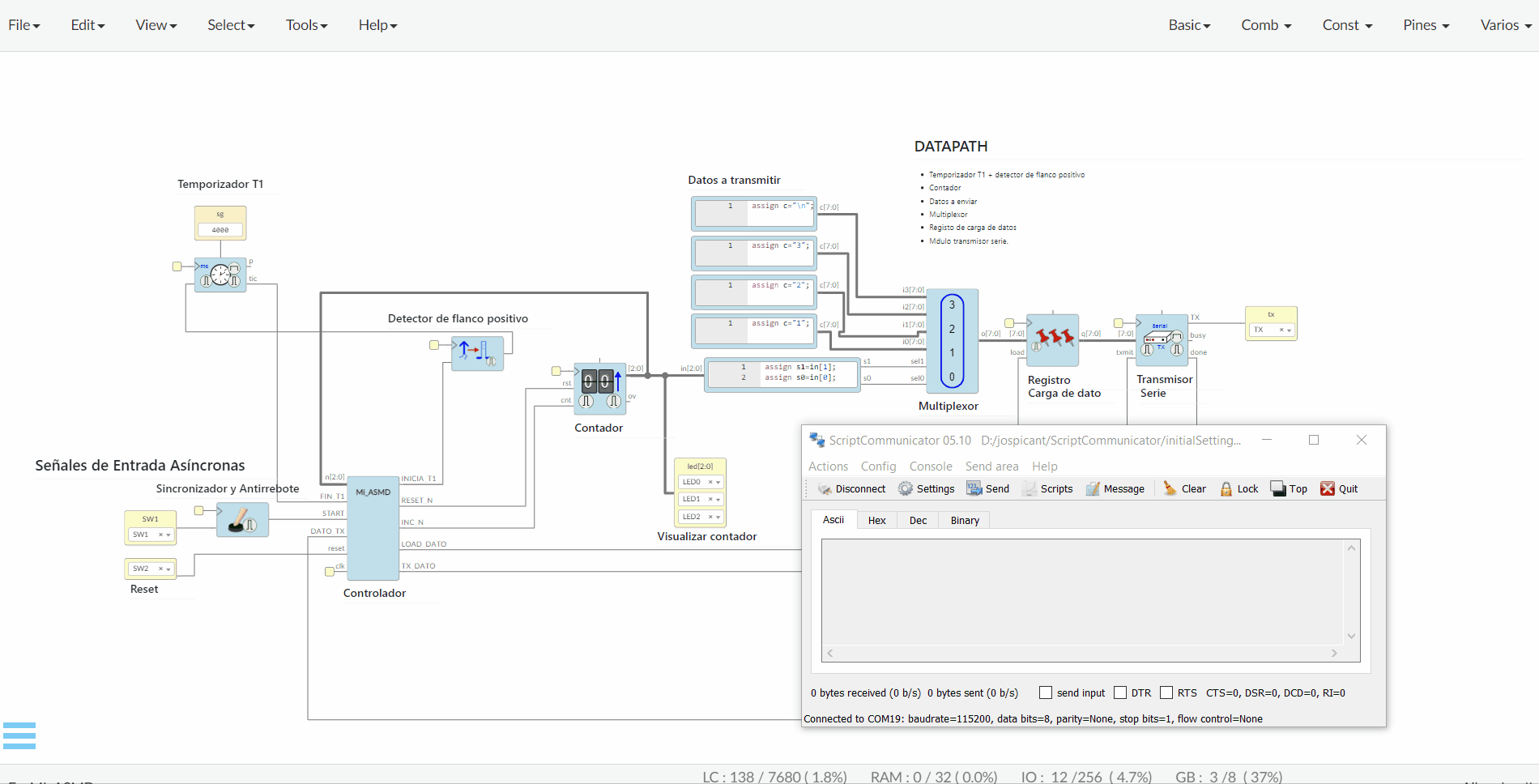
Task: Expand the Comb collection menu
Action: (1266, 25)
